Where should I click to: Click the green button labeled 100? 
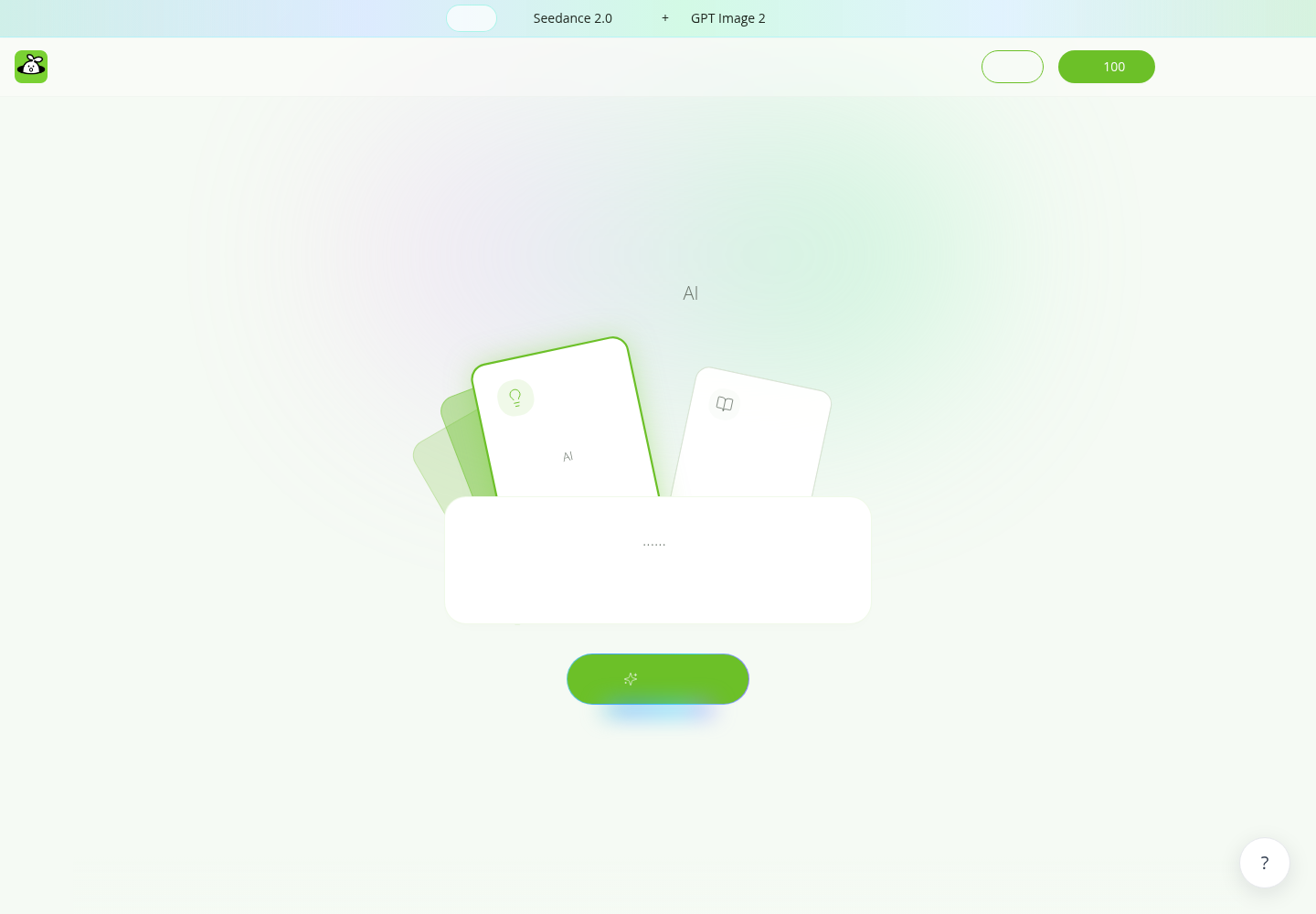point(1107,67)
